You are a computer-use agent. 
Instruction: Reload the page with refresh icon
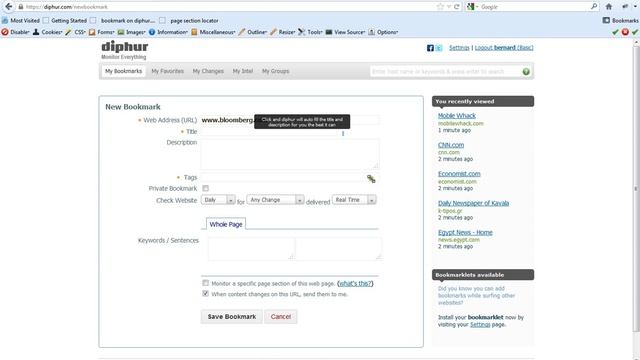click(457, 7)
